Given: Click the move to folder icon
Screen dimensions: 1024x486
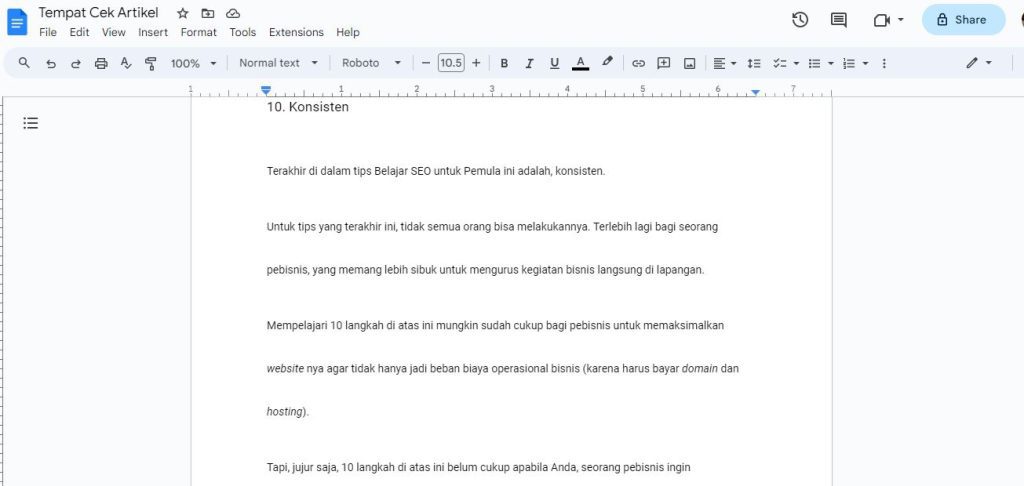Looking at the screenshot, I should point(208,13).
